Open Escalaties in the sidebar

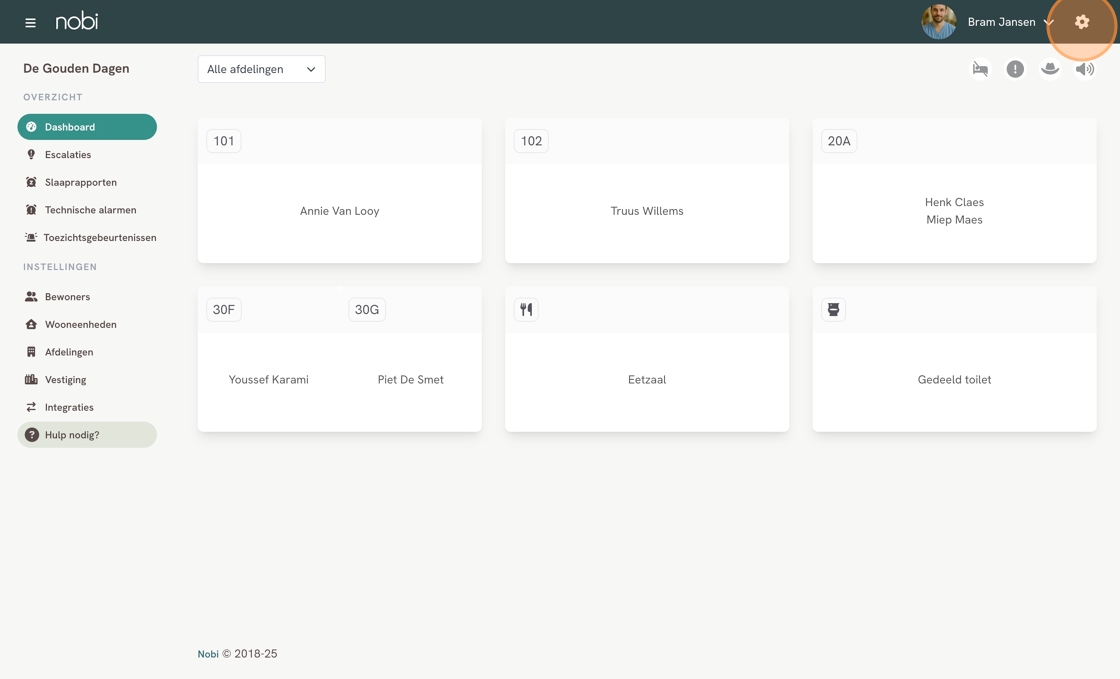coord(68,155)
